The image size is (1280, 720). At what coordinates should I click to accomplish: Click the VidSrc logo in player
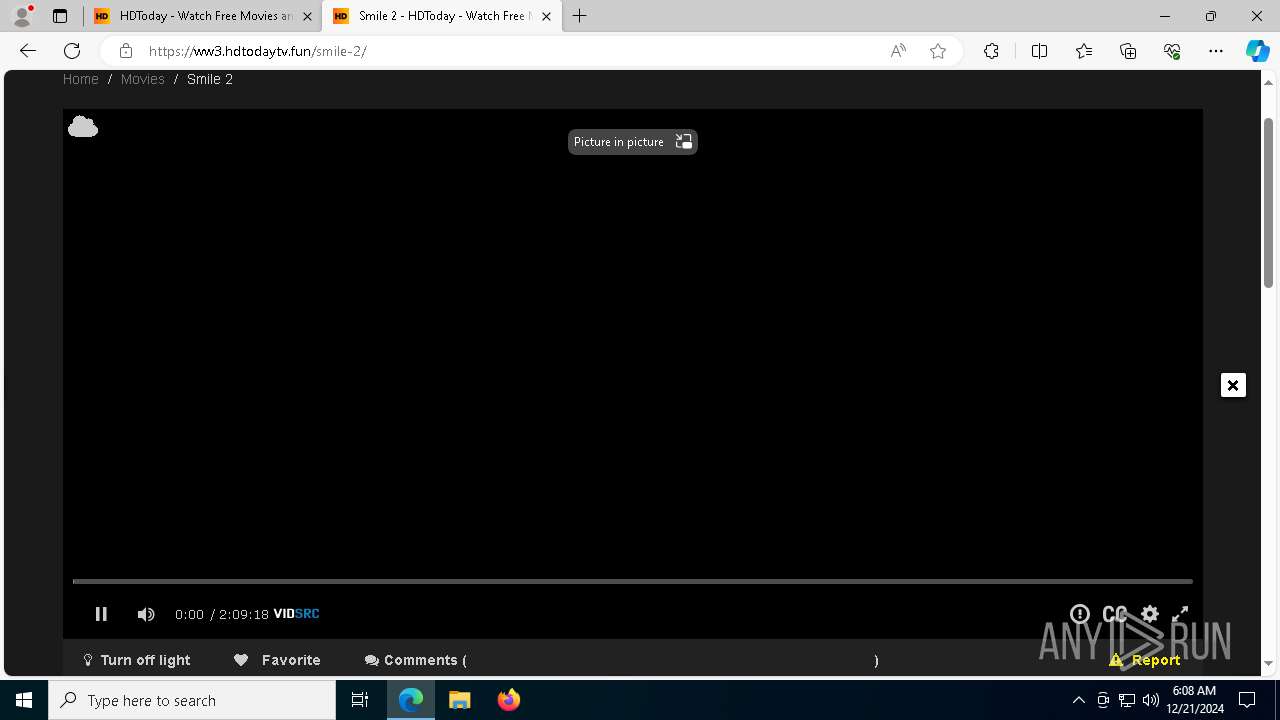[x=296, y=614]
